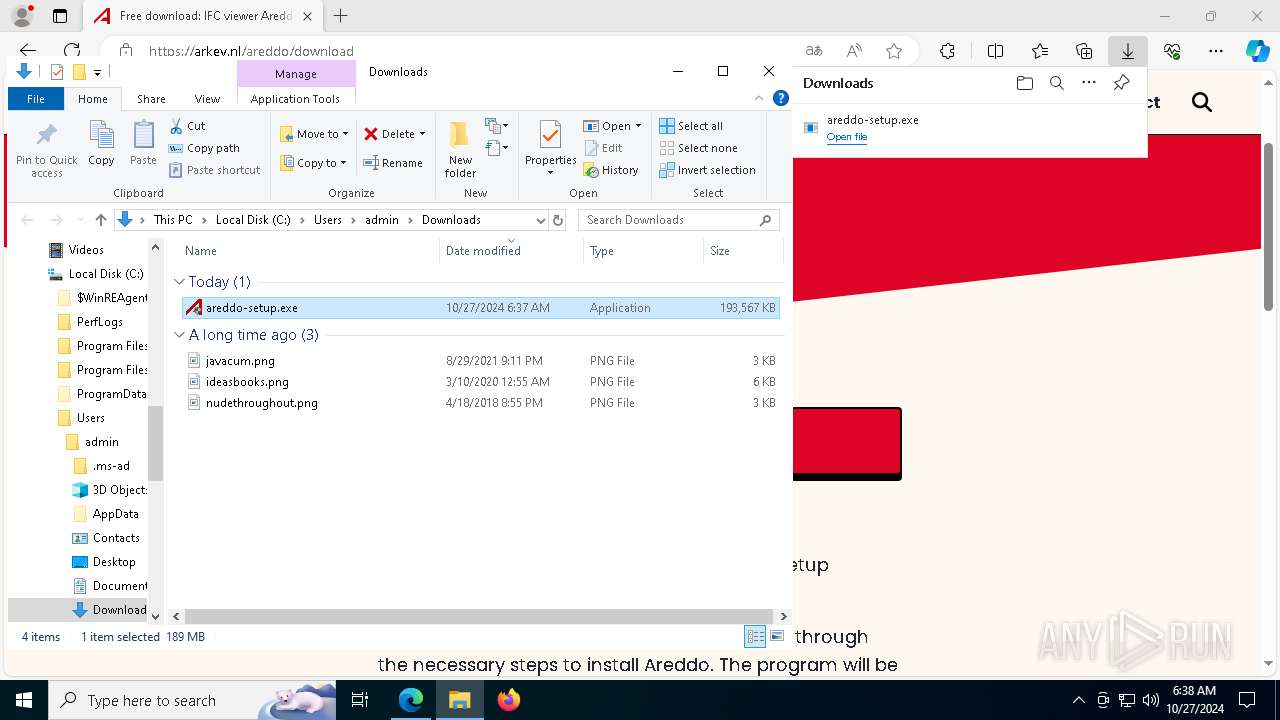This screenshot has width=1280, height=720.
Task: Collapse A long time ago group
Action: click(x=180, y=335)
